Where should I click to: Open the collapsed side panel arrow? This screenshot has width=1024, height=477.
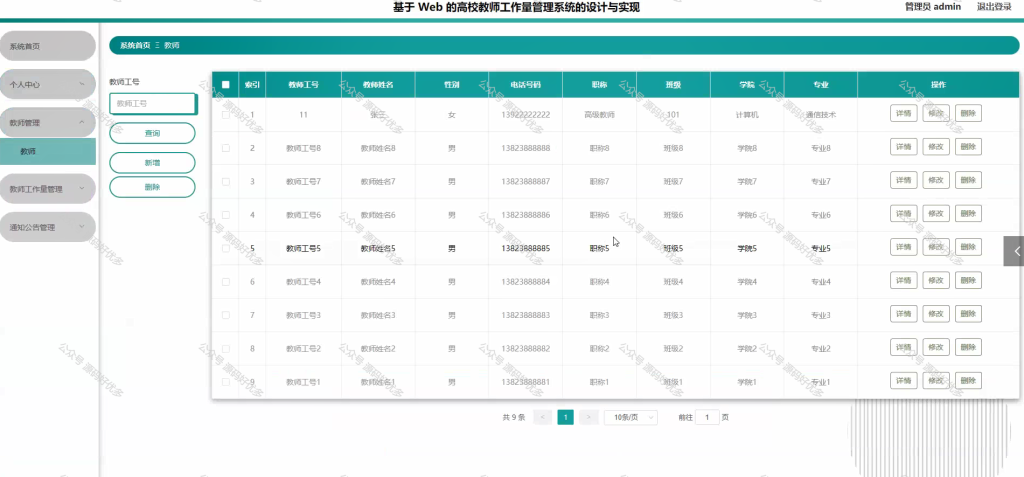point(1014,251)
